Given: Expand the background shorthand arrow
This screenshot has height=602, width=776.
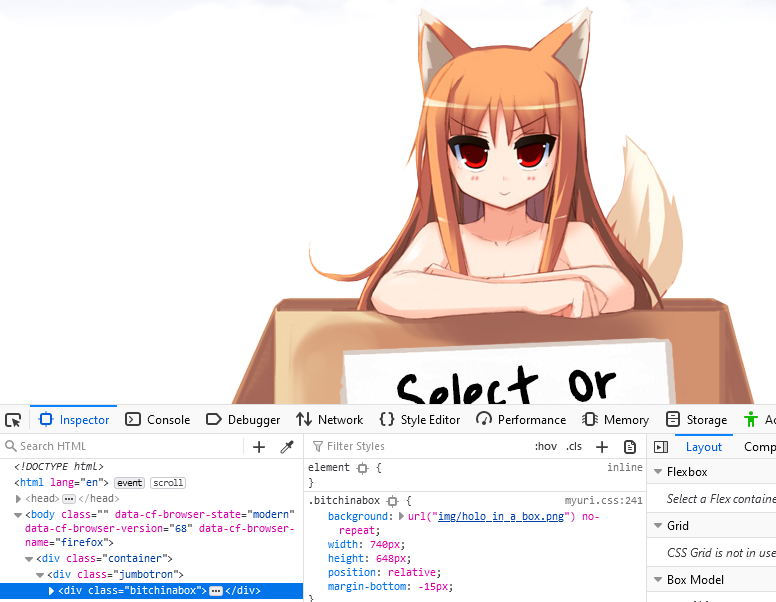Looking at the screenshot, I should pyautogui.click(x=401, y=516).
